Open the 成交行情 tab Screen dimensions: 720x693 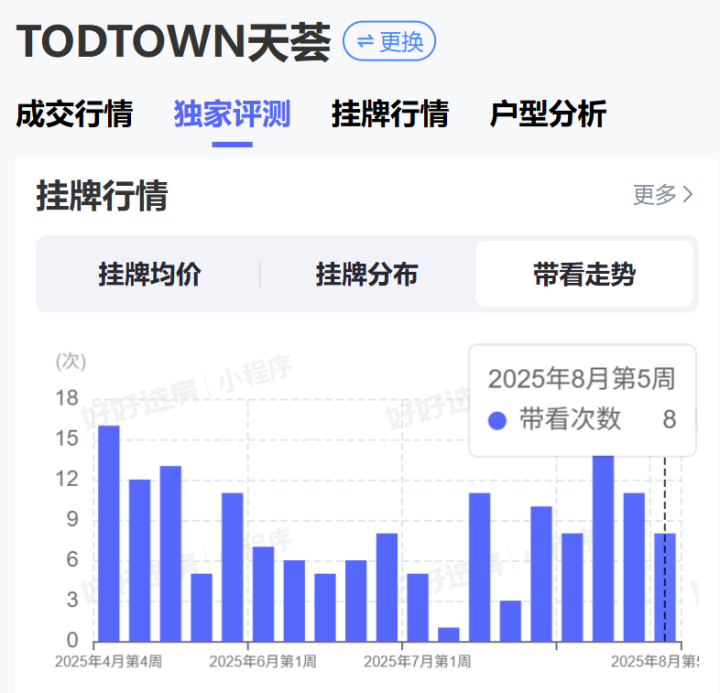pyautogui.click(x=74, y=114)
